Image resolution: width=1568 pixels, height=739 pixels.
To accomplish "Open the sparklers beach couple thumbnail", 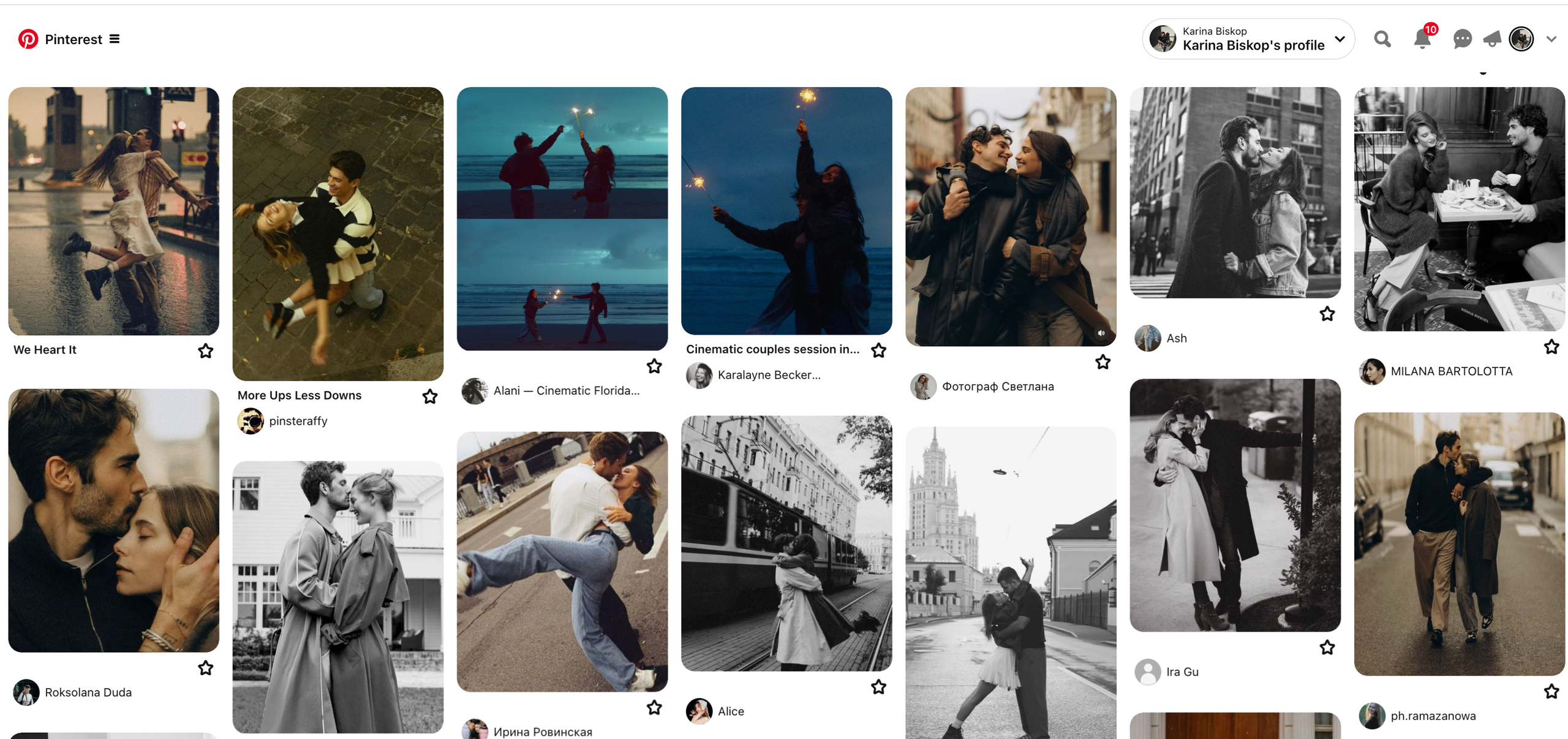I will (562, 219).
